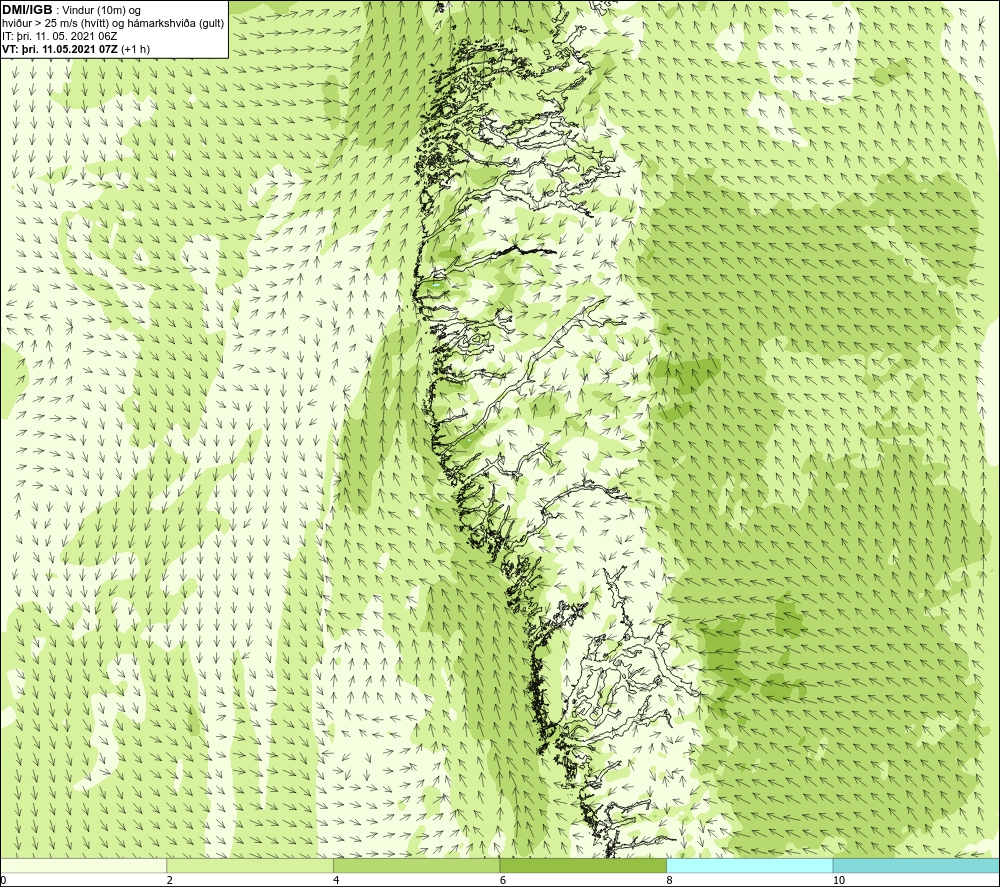Click the legend value 10
The width and height of the screenshot is (1000, 887).
click(x=839, y=881)
